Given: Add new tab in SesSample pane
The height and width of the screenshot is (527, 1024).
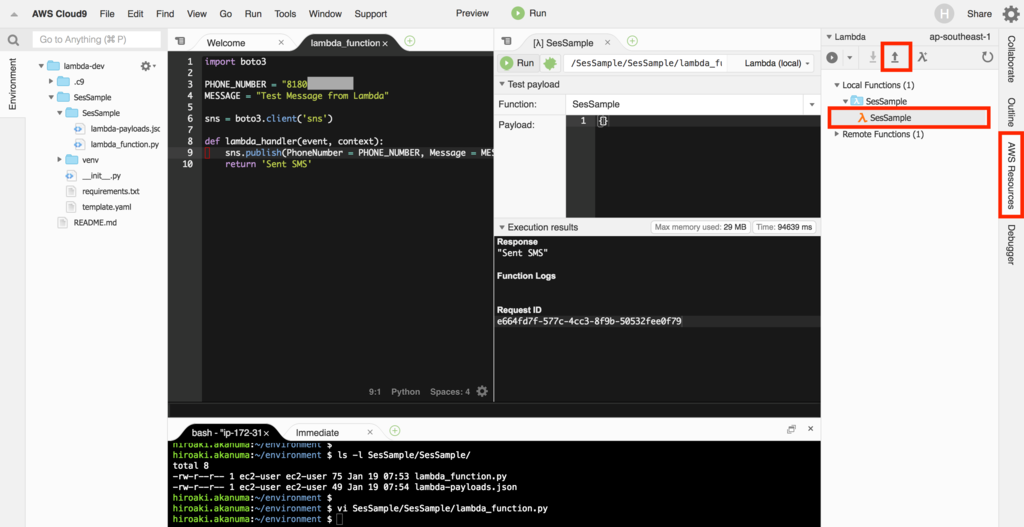Looking at the screenshot, I should coord(632,41).
